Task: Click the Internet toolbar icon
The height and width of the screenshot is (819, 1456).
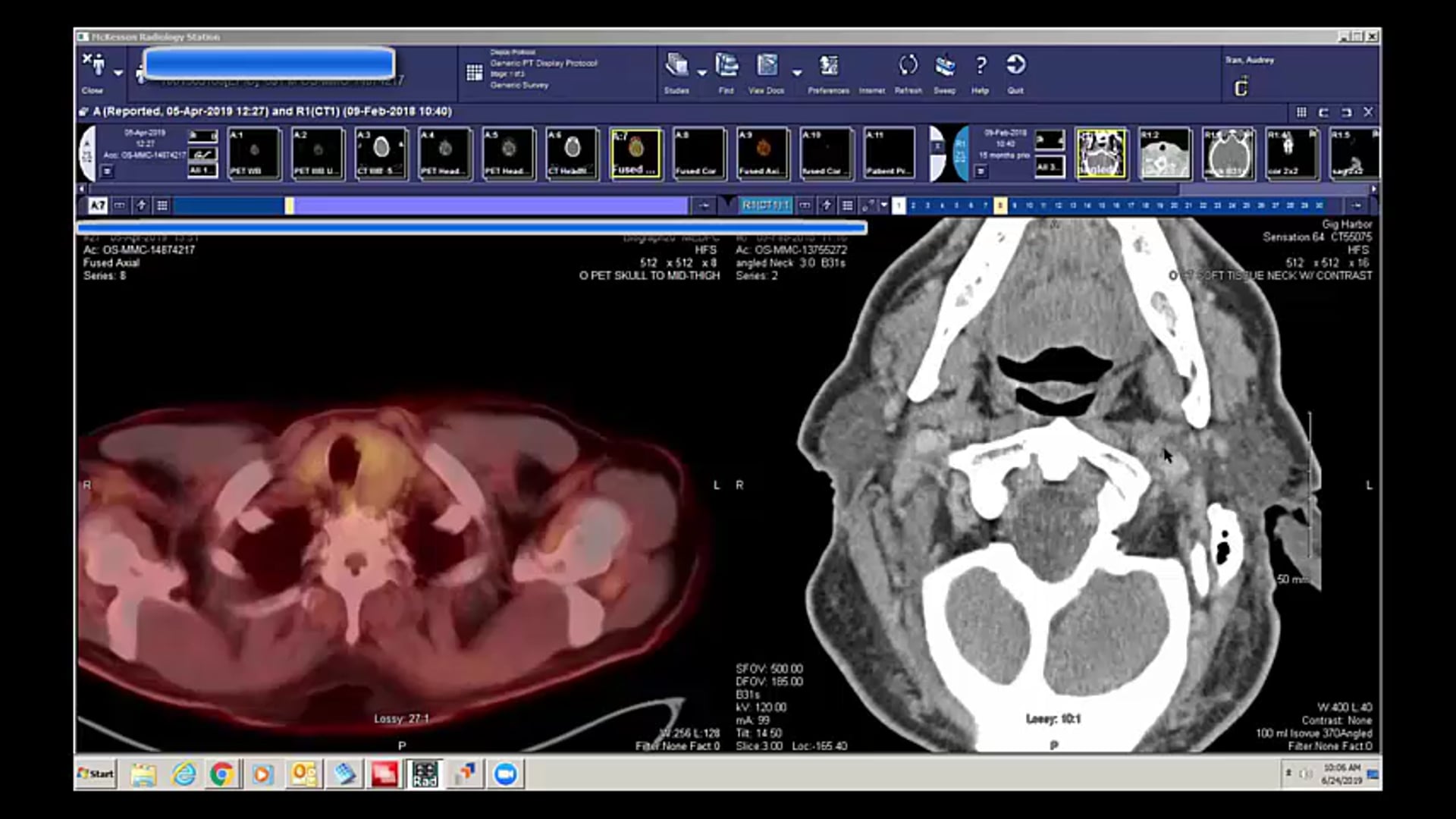Action: (x=871, y=72)
